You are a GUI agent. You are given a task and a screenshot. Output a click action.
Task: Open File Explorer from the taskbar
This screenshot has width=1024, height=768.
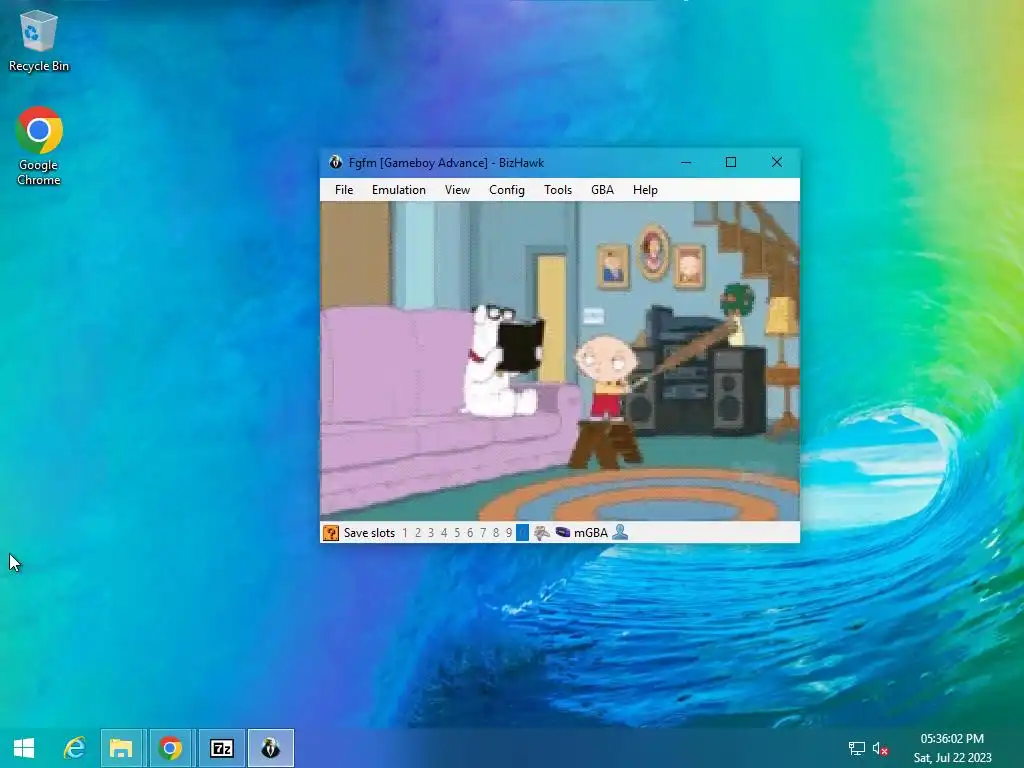click(x=121, y=748)
